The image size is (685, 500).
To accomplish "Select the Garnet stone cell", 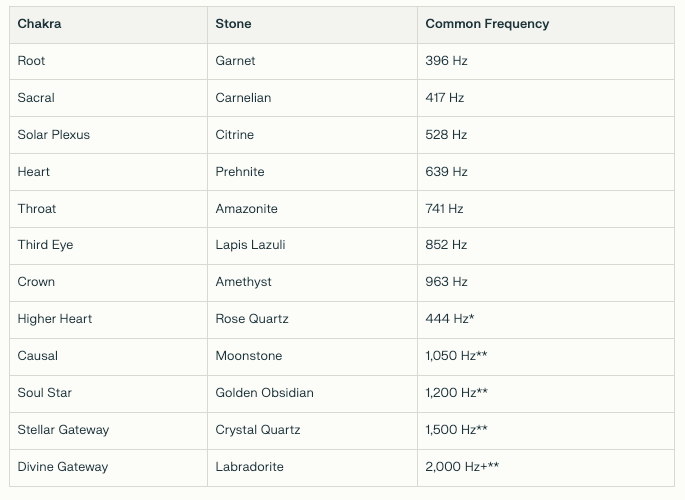I will (236, 61).
